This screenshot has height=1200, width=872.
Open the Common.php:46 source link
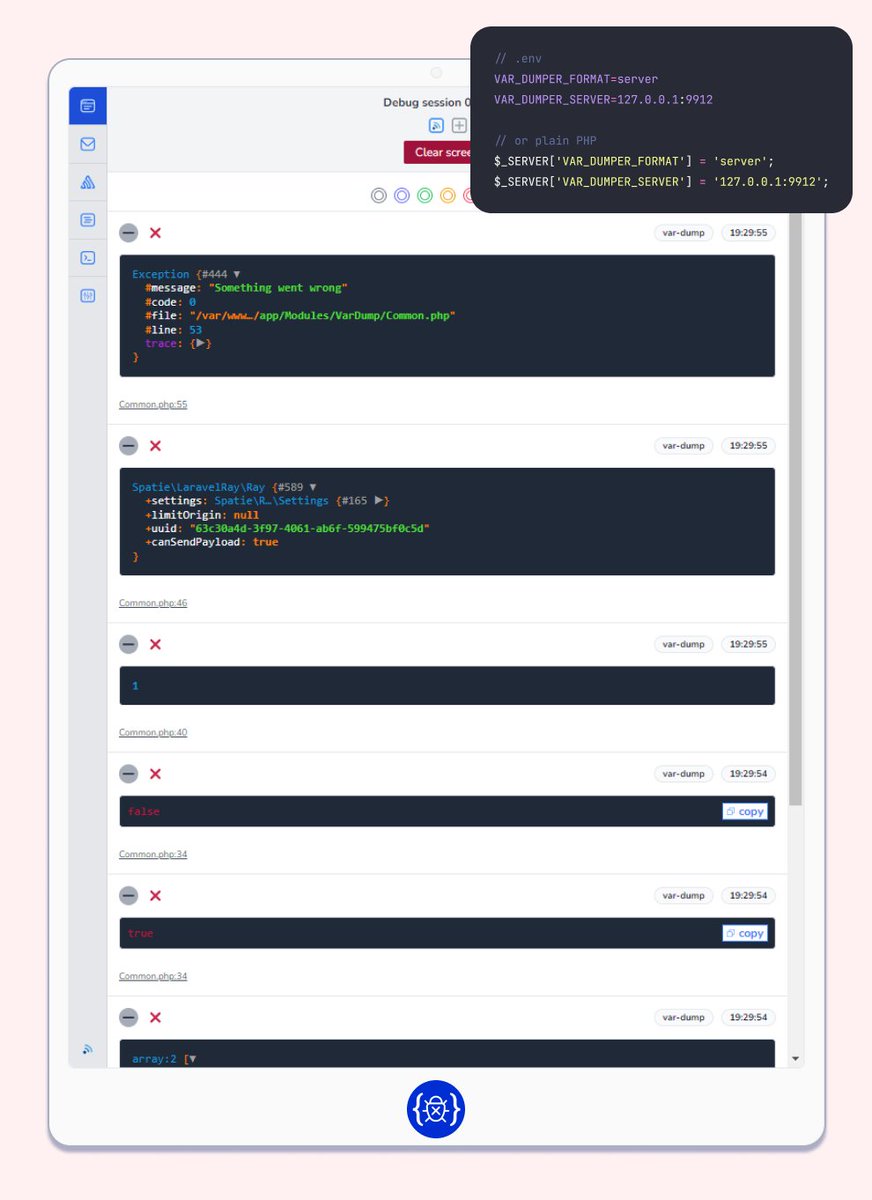point(153,604)
